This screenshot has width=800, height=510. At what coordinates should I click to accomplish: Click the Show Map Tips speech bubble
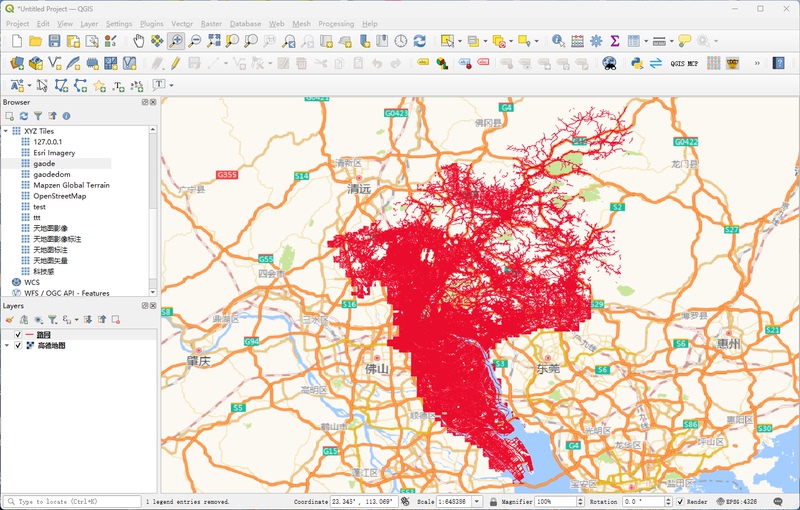pyautogui.click(x=684, y=41)
